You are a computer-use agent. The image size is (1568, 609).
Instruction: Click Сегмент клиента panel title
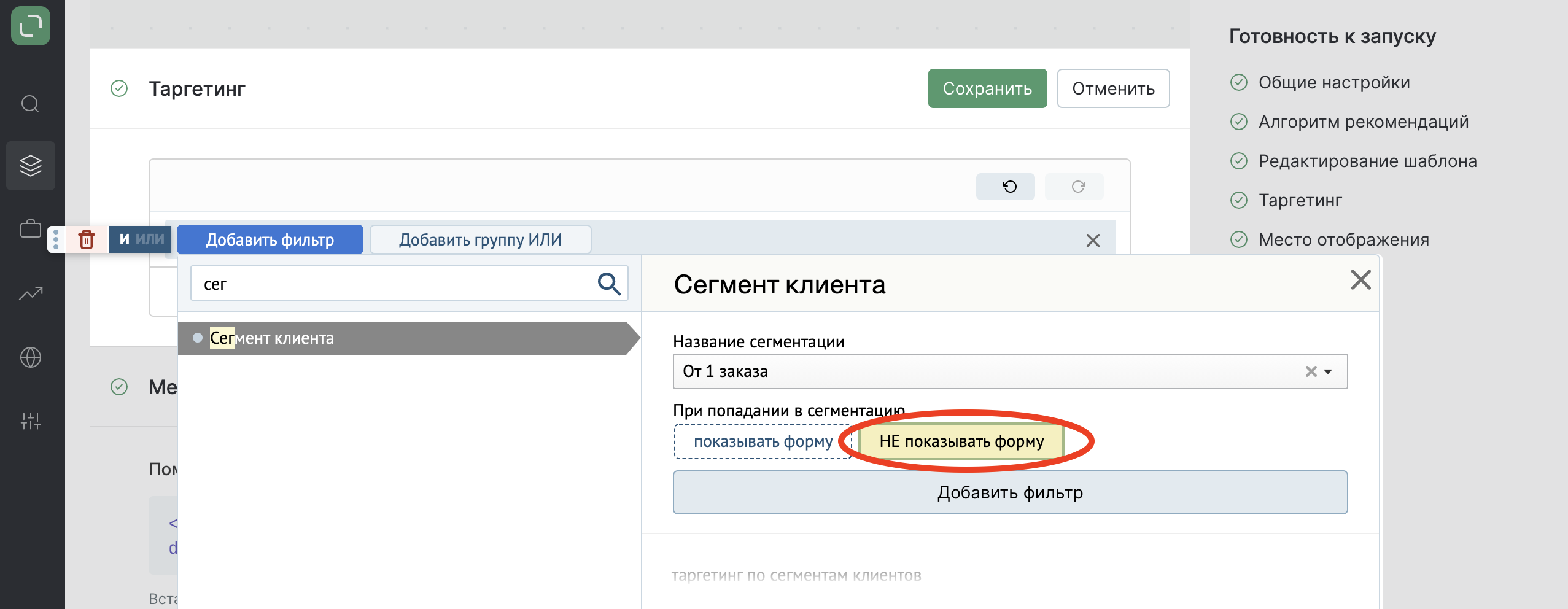click(x=780, y=285)
